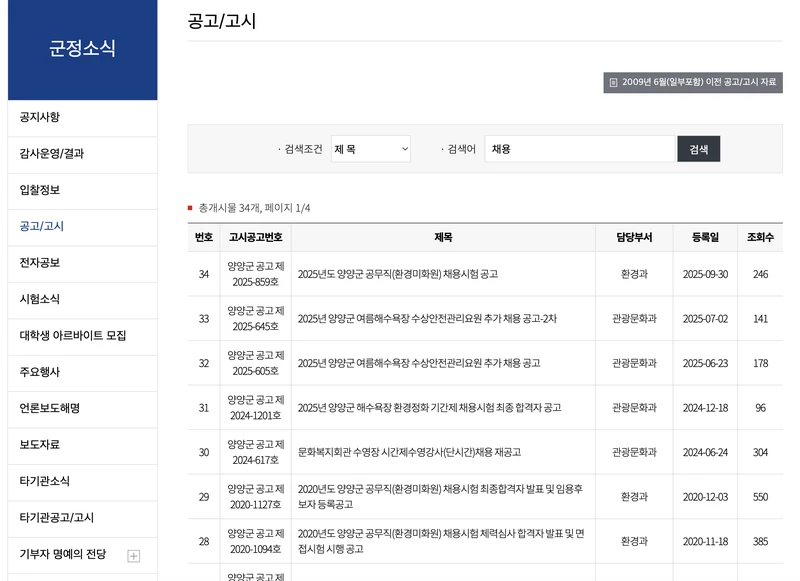
Task: Navigate to 입찰정보
Action: click(x=40, y=190)
